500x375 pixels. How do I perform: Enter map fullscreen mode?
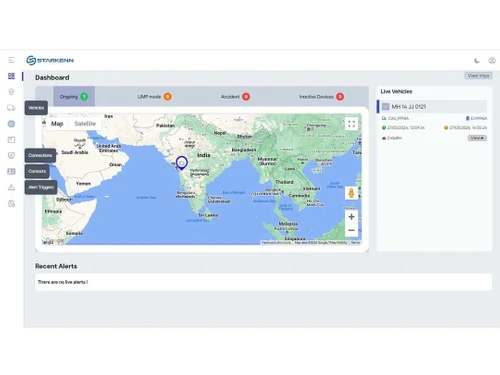tap(351, 124)
